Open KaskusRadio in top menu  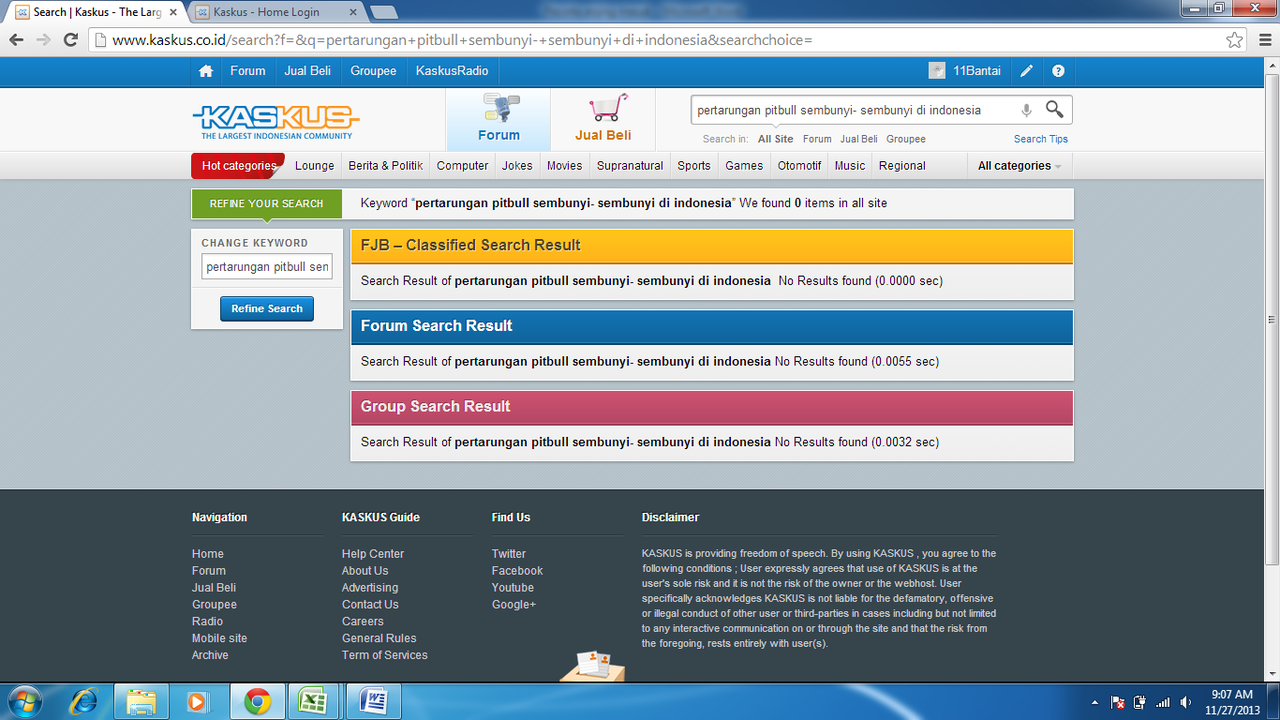[x=452, y=71]
